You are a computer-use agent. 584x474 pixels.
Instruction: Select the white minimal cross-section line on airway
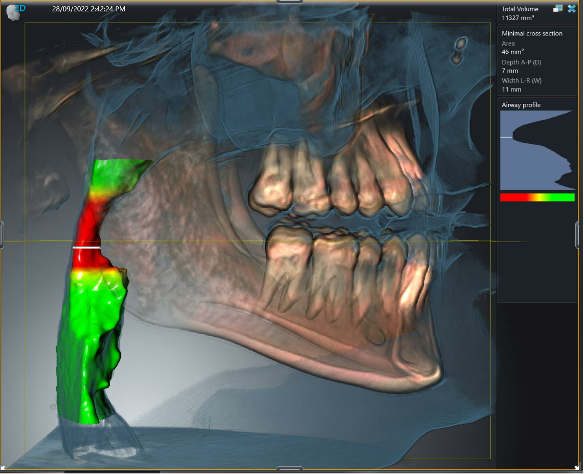[x=86, y=247]
